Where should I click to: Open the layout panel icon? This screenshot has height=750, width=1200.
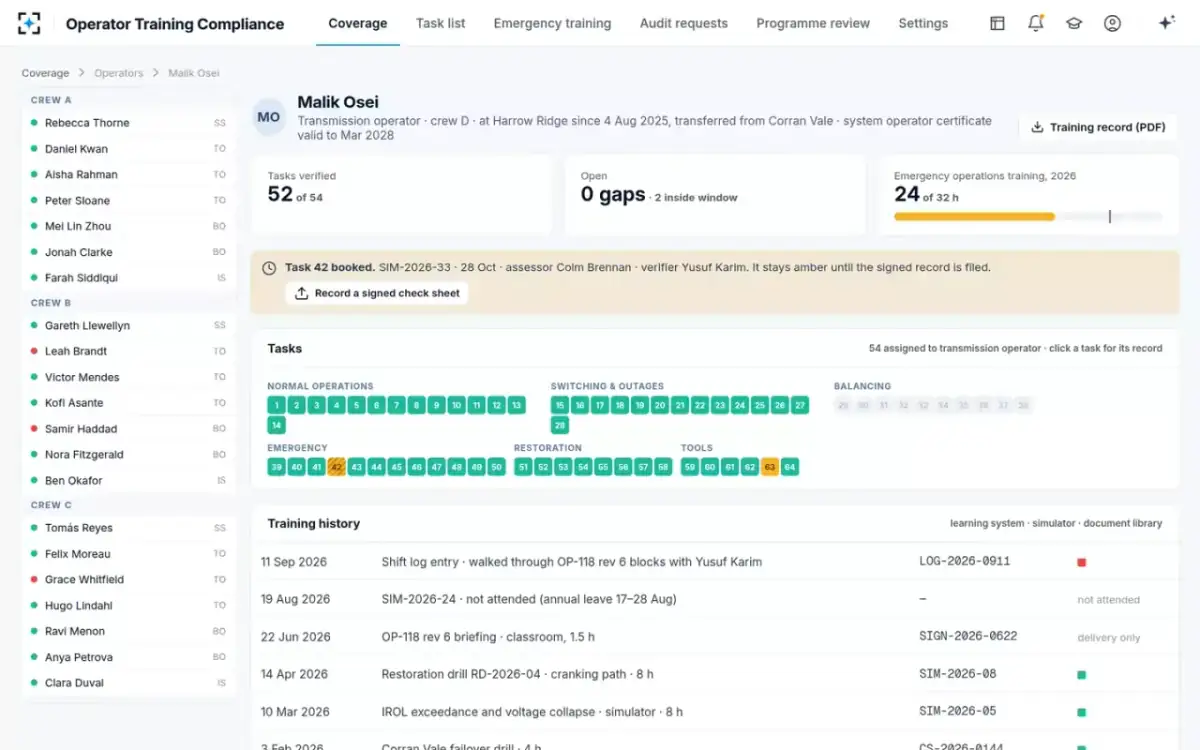pyautogui.click(x=997, y=23)
